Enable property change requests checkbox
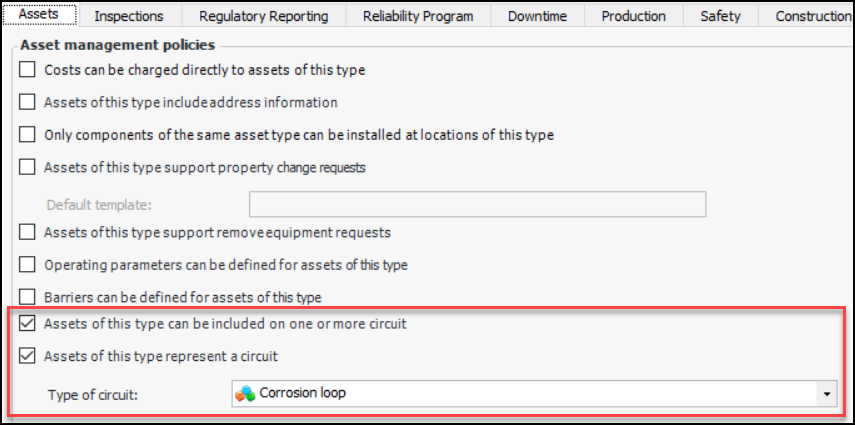 coord(27,167)
